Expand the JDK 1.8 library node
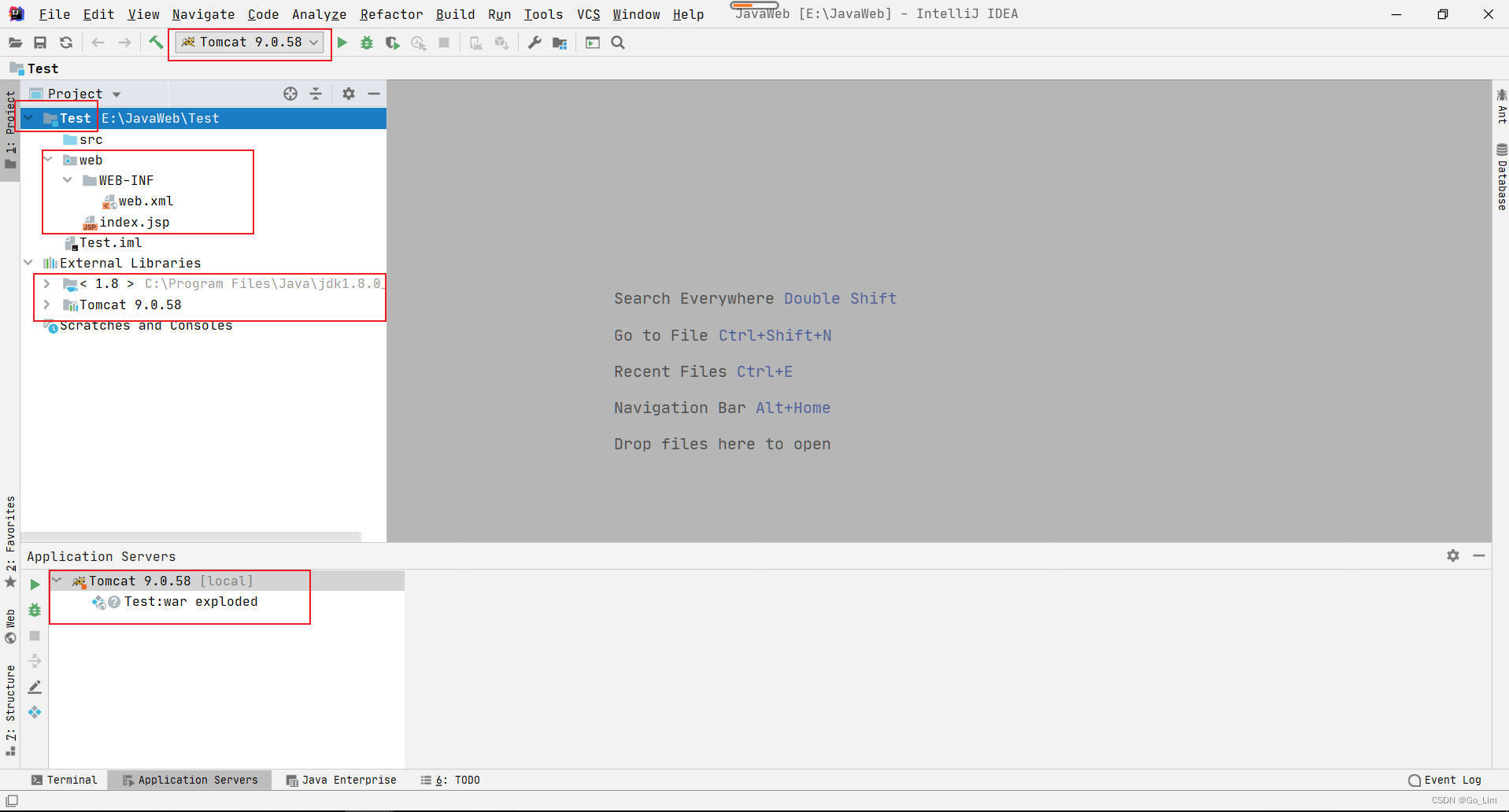This screenshot has height=812, width=1509. click(47, 283)
